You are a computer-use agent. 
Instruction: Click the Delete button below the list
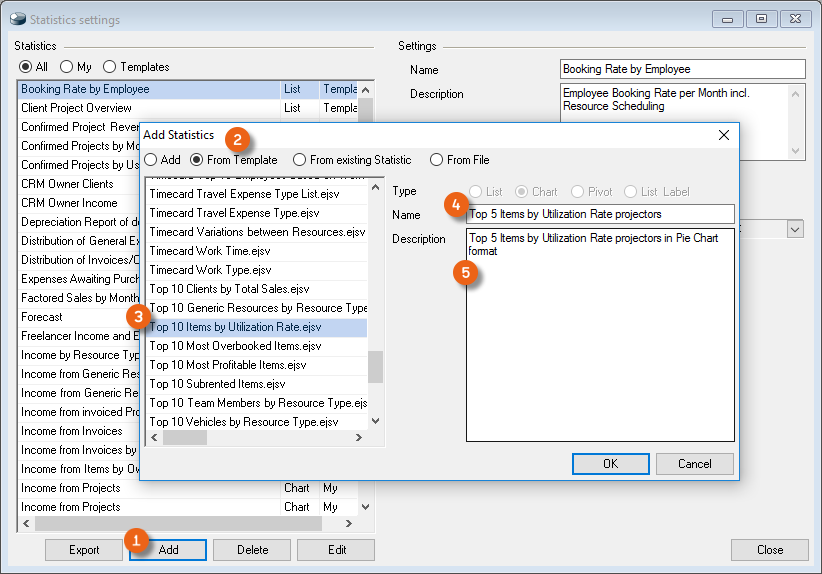253,550
